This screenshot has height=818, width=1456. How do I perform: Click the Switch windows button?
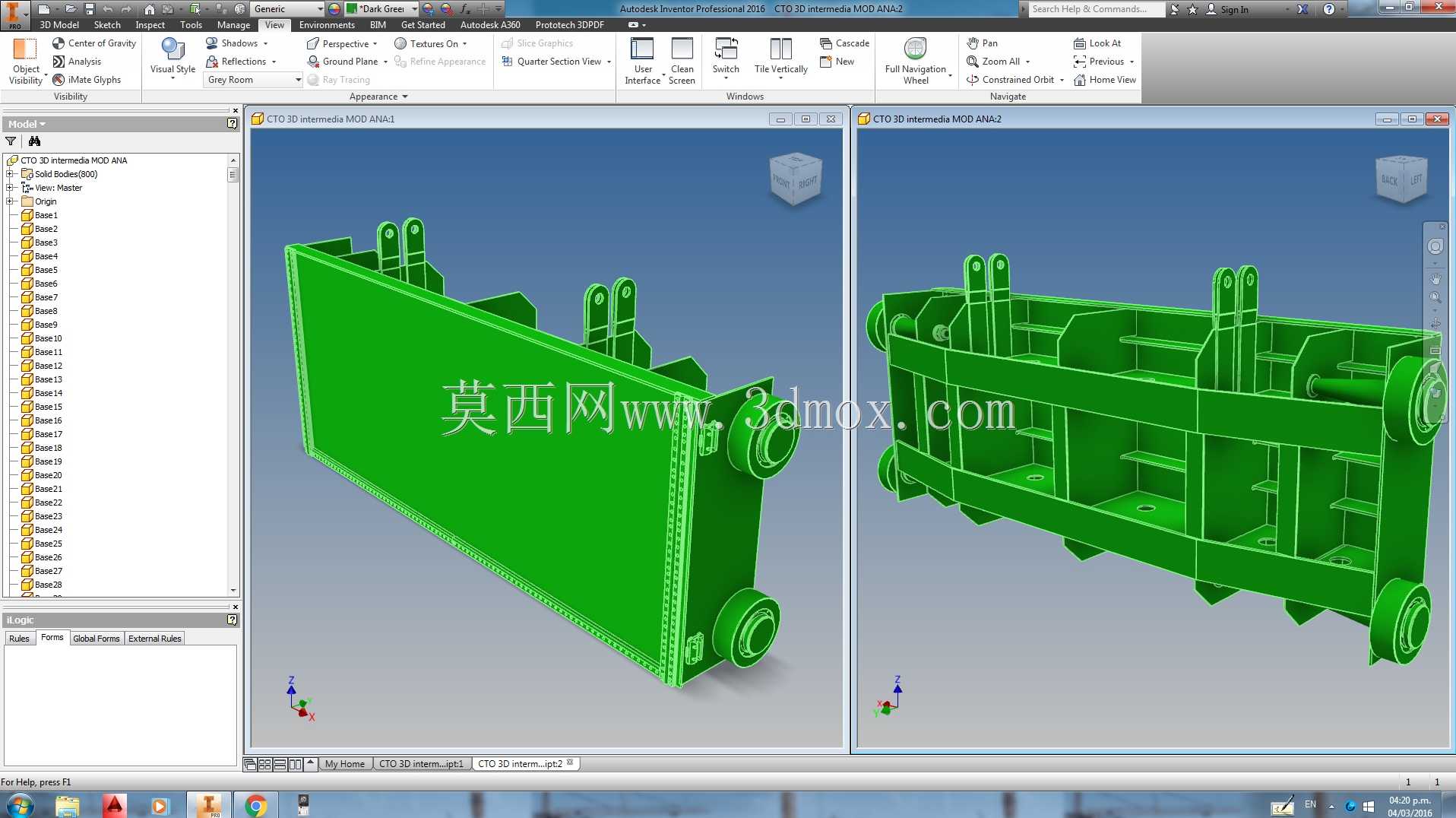tap(726, 59)
